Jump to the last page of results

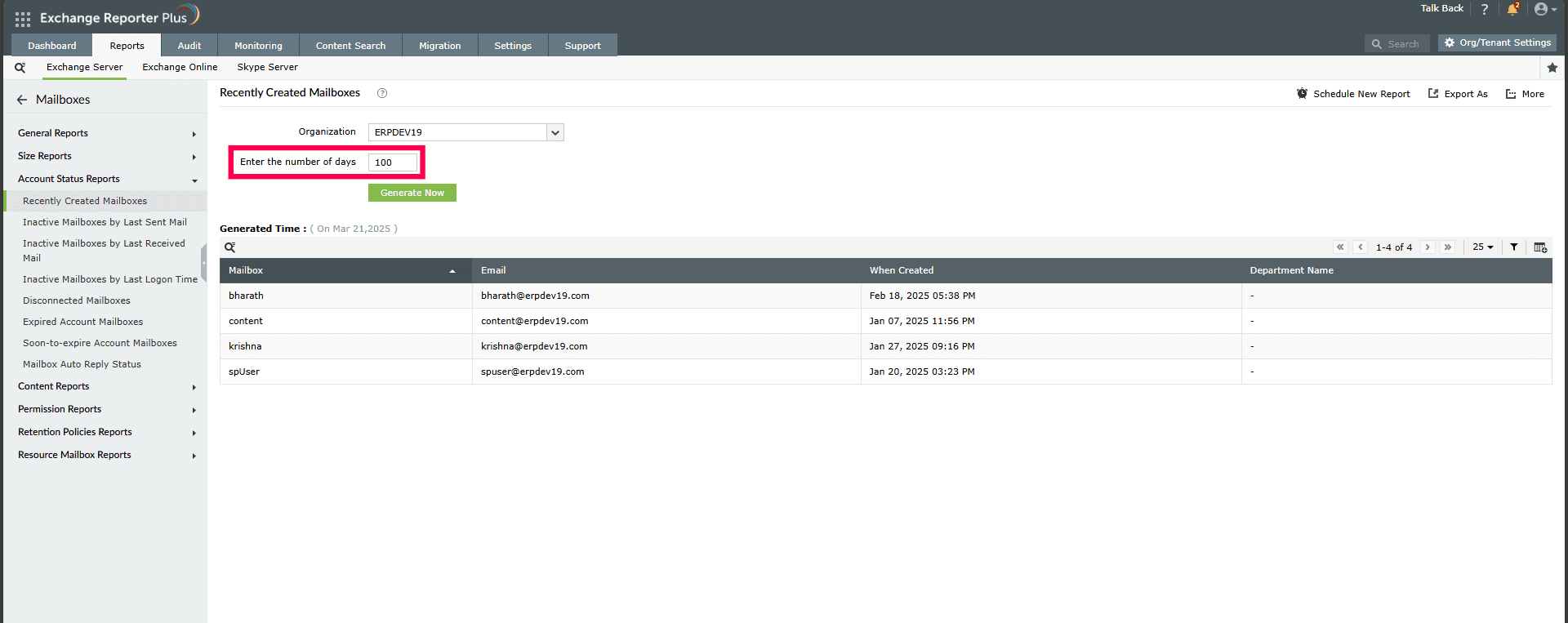pos(1448,247)
